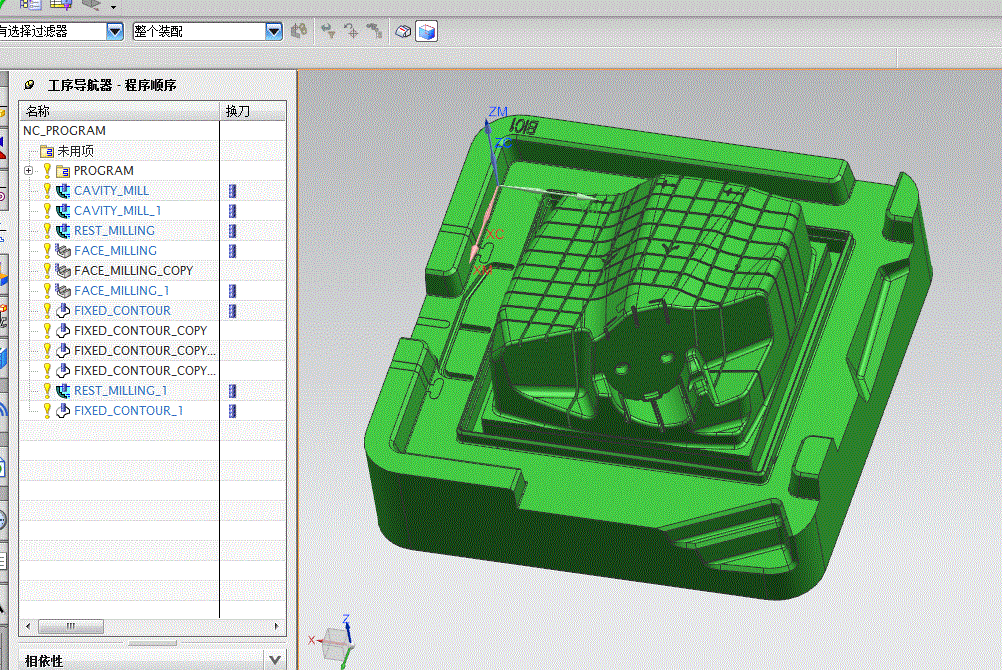Select the FACE_MILLING_1 operation name
The height and width of the screenshot is (670, 1002).
point(121,291)
